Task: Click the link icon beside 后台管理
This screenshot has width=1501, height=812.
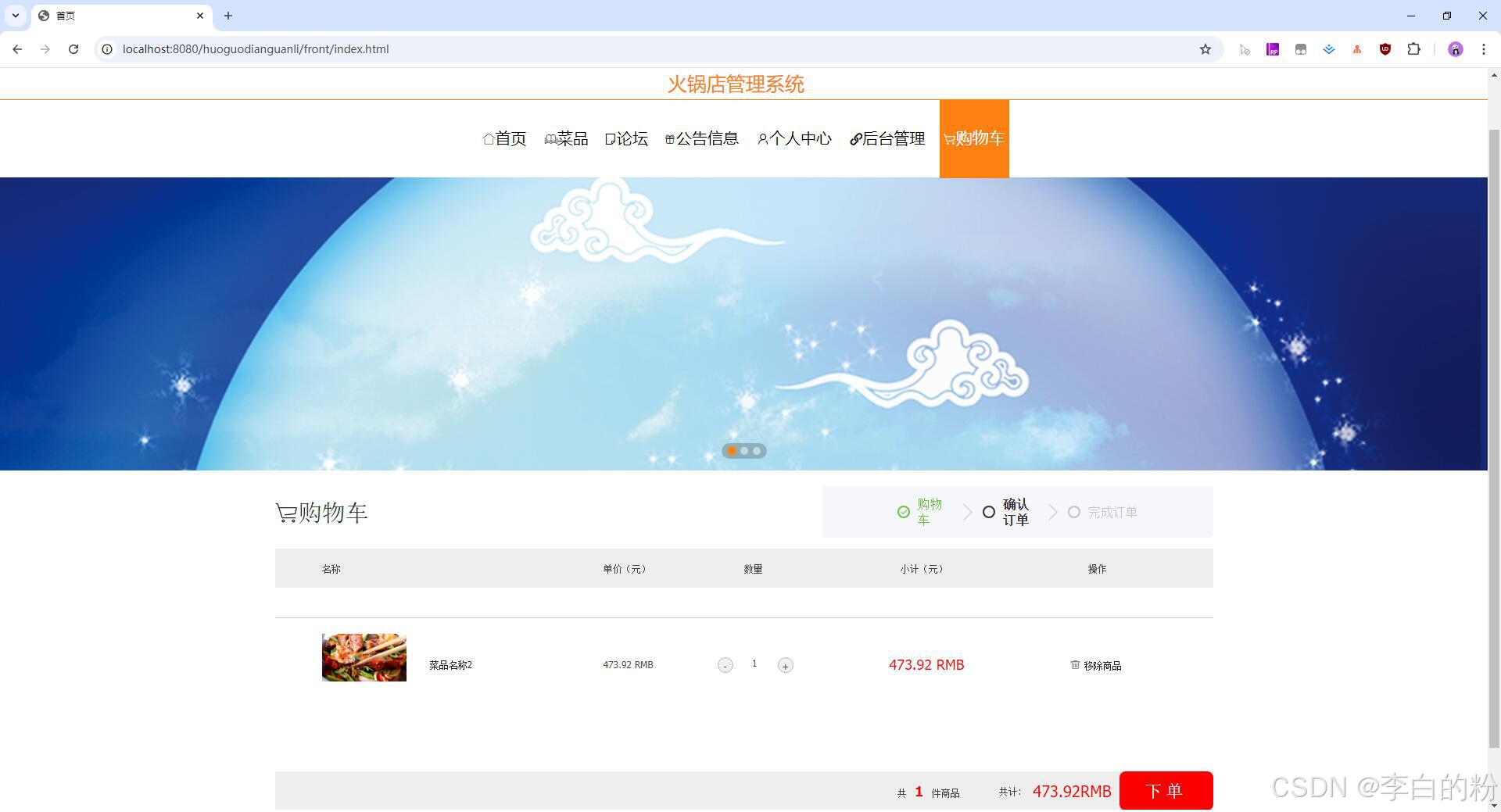Action: pyautogui.click(x=856, y=139)
